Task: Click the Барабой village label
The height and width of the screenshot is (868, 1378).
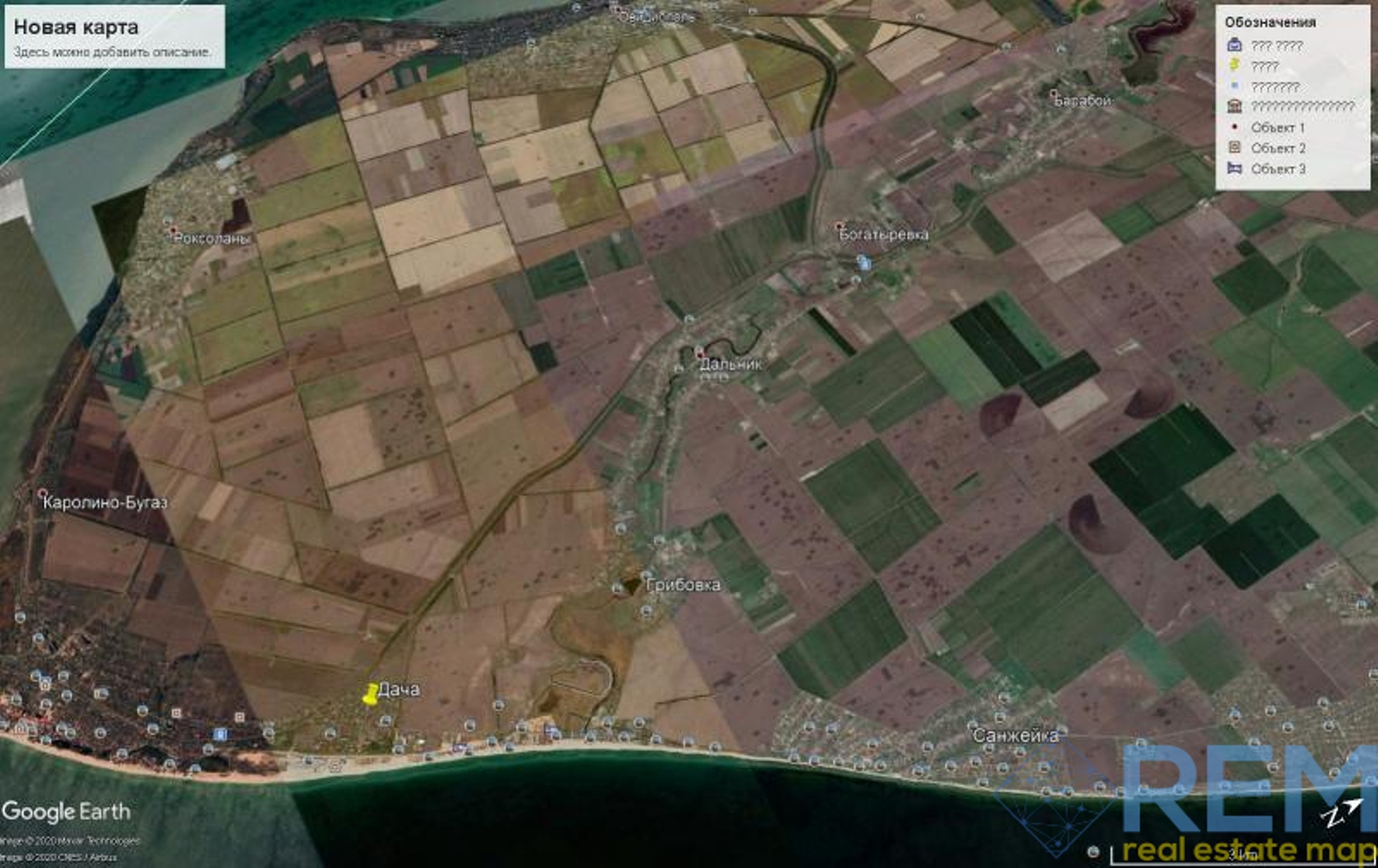Action: (x=1083, y=101)
